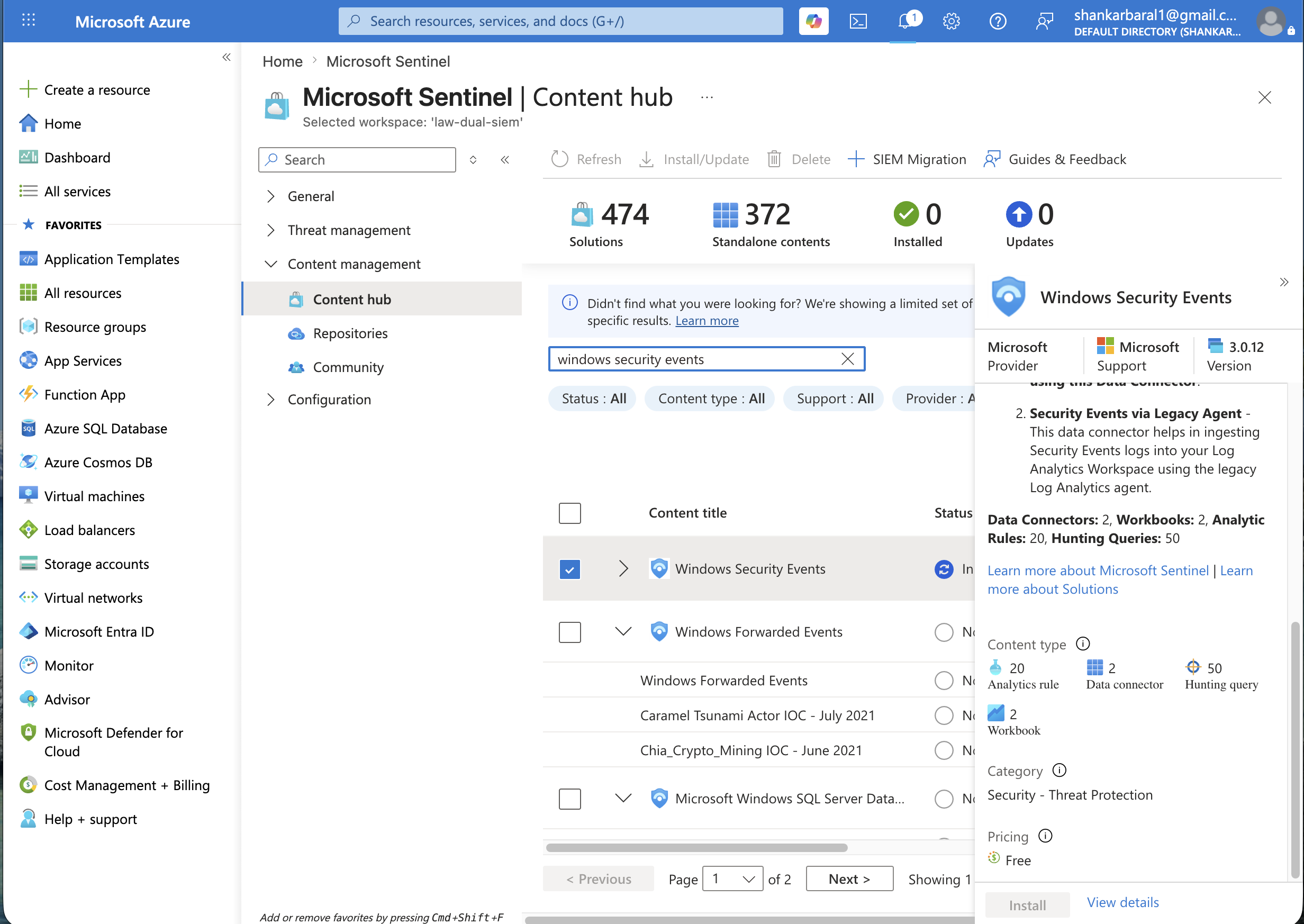Open the Status filter
The height and width of the screenshot is (924, 1304).
click(x=592, y=398)
